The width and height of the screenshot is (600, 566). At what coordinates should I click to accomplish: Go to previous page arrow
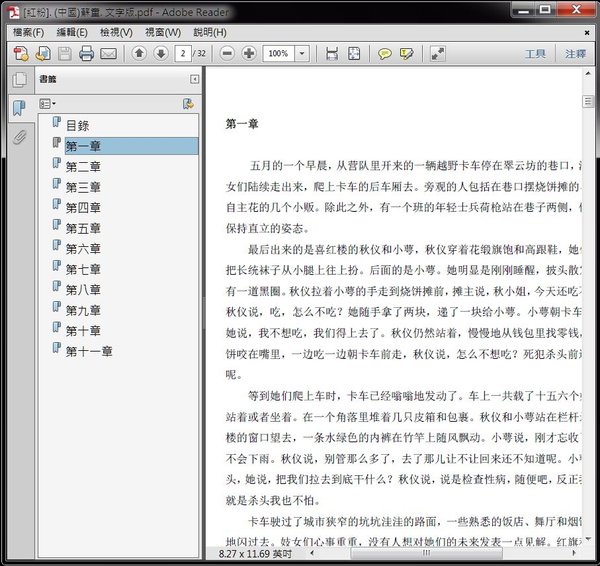(x=139, y=53)
